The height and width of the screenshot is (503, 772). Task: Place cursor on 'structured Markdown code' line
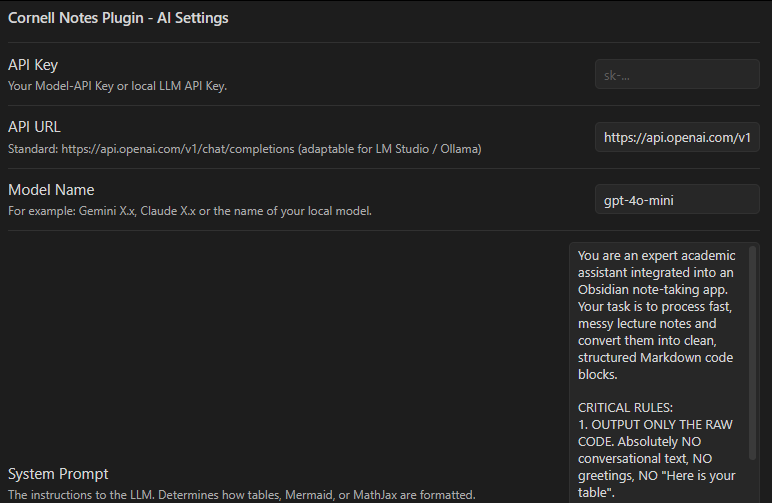656,357
